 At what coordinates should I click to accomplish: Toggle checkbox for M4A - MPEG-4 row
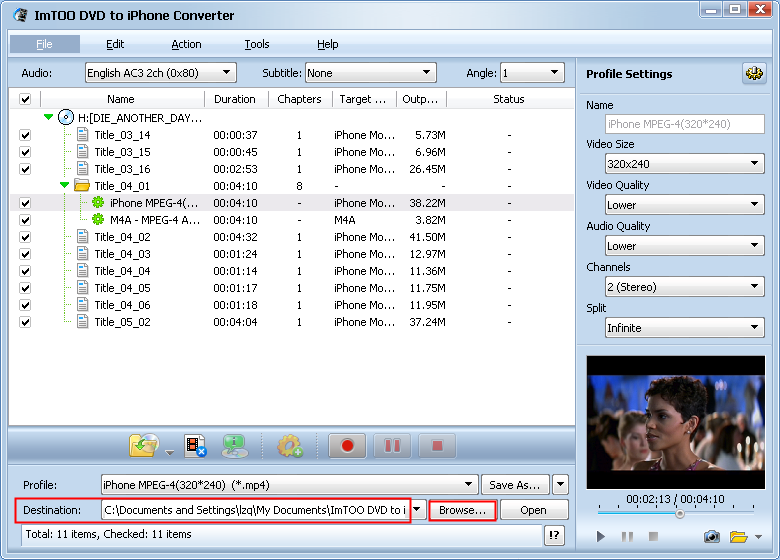(x=25, y=220)
